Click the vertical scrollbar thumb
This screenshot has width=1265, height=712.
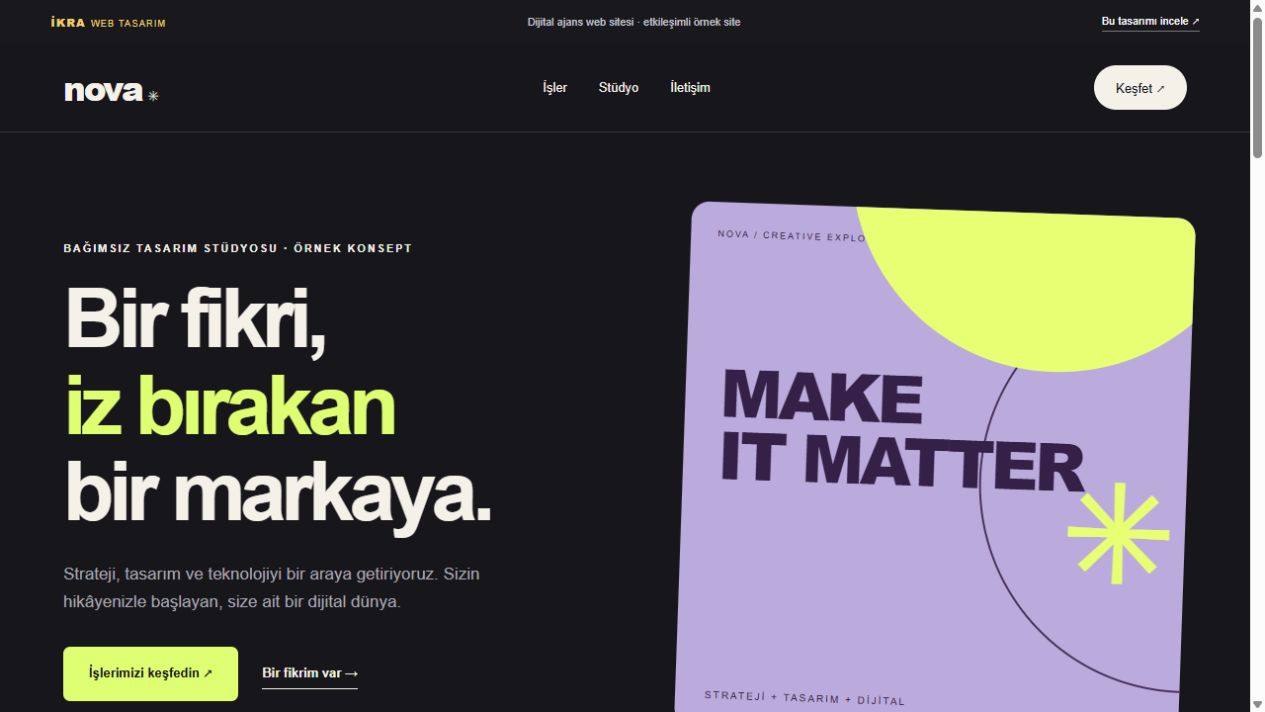pyautogui.click(x=1257, y=87)
